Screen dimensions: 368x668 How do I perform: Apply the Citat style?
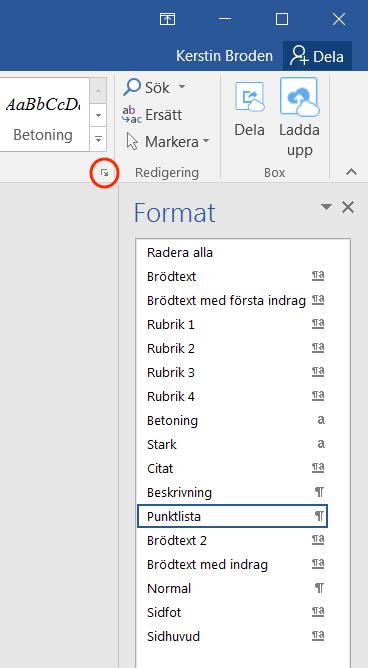click(233, 469)
